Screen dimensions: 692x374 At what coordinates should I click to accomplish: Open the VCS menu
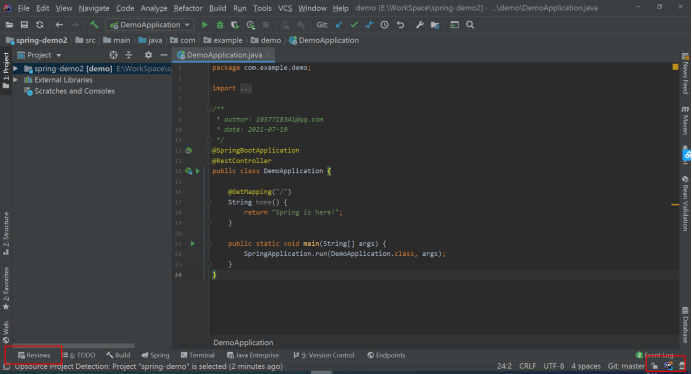click(x=285, y=8)
